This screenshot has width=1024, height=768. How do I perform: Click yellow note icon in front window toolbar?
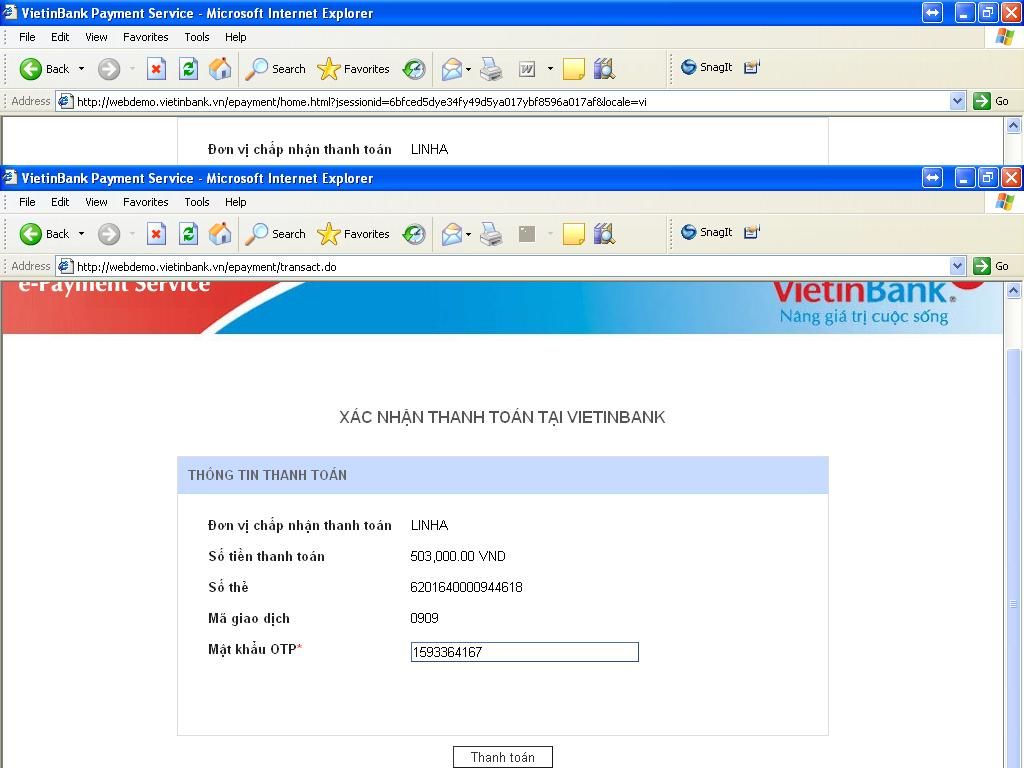[573, 234]
